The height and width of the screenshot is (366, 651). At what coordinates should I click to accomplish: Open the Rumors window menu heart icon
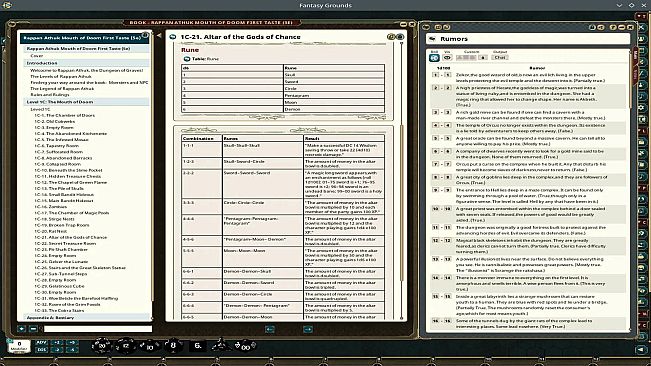[x=426, y=27]
